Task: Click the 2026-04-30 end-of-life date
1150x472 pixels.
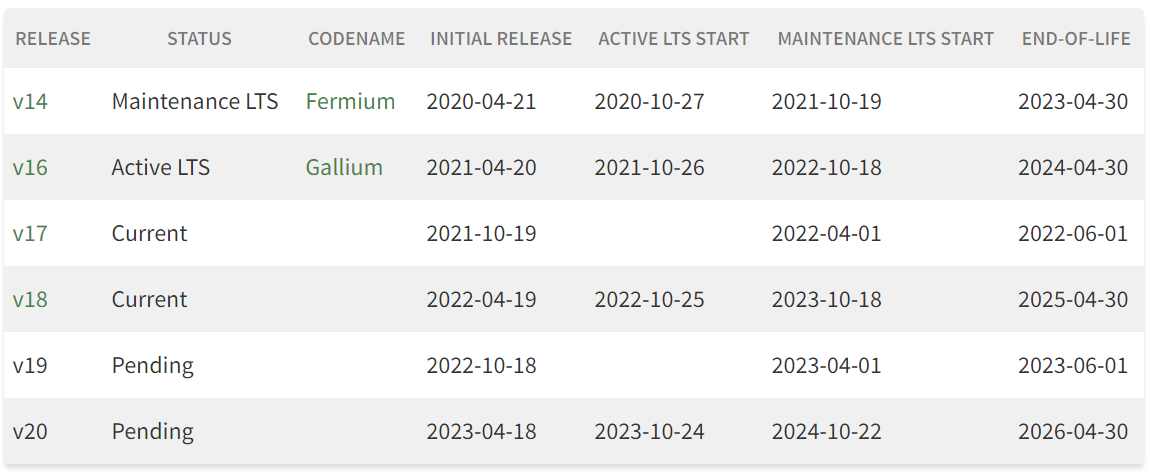Action: tap(1073, 431)
